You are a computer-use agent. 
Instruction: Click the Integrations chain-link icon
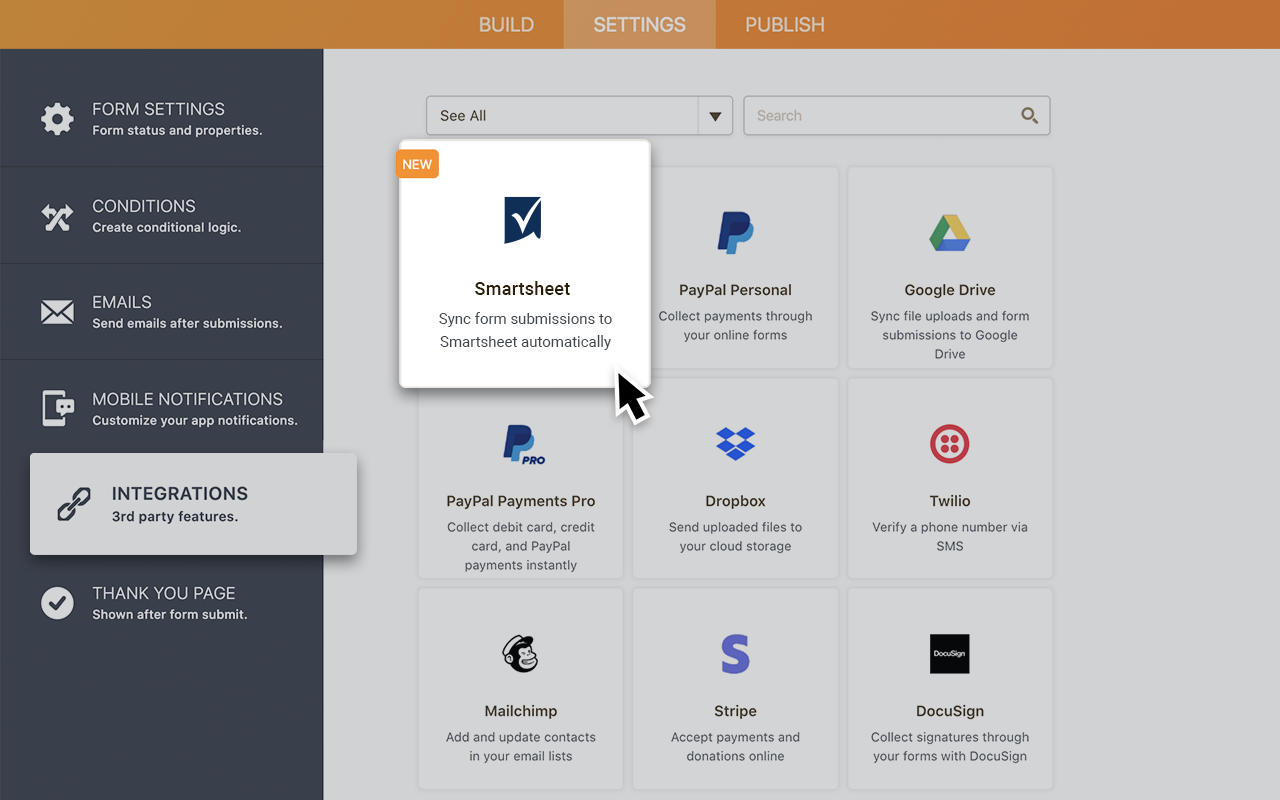(74, 503)
